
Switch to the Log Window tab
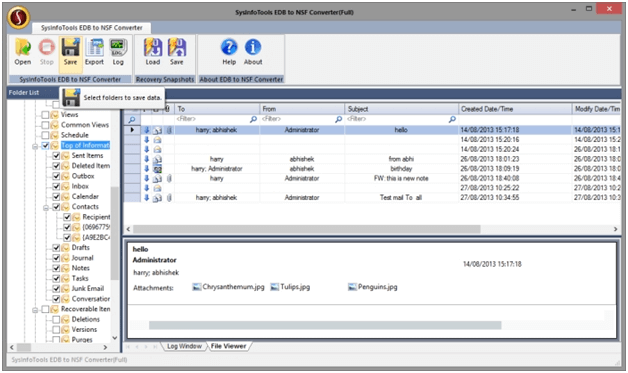184,346
